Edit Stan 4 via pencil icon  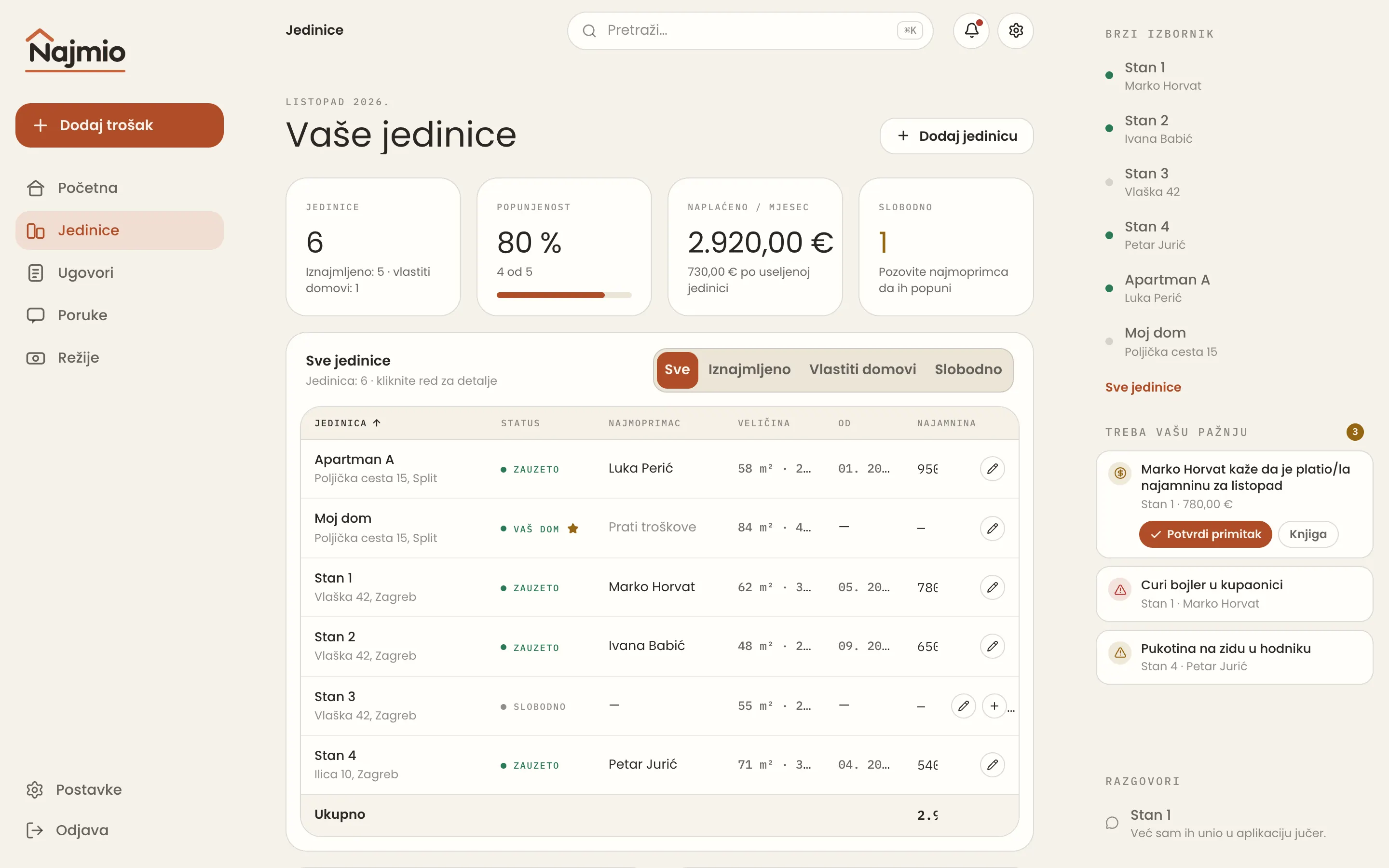click(992, 765)
